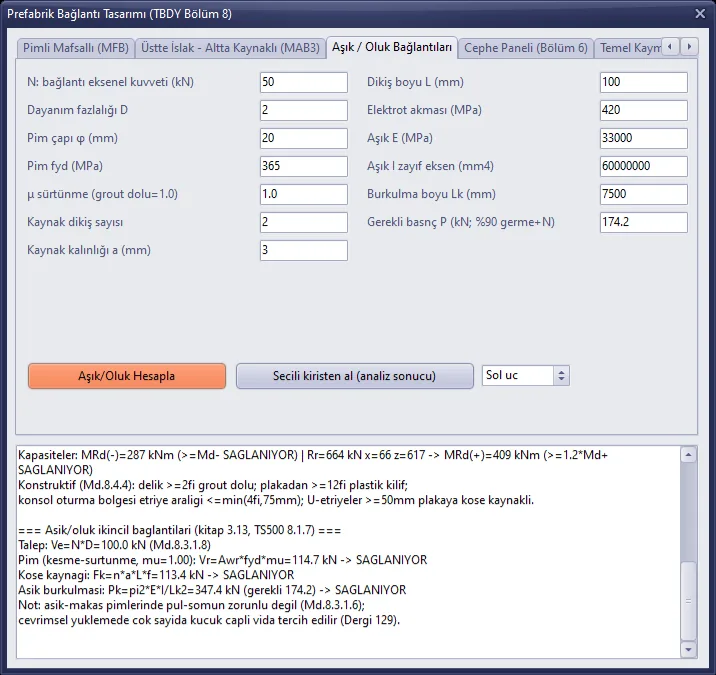
Task: Switch to the partially visible Temel tab
Action: click(628, 48)
